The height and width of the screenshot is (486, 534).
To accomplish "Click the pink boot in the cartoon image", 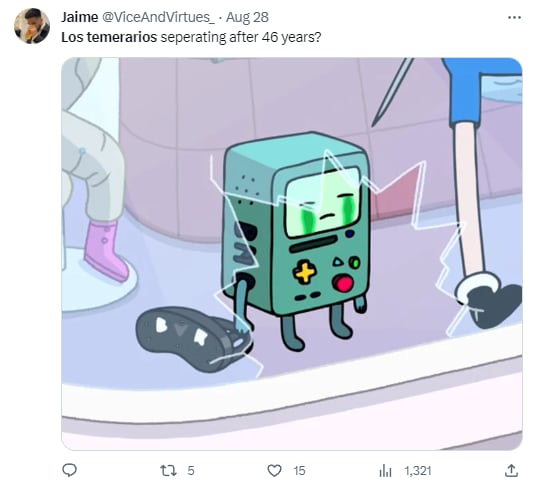I will (105, 252).
